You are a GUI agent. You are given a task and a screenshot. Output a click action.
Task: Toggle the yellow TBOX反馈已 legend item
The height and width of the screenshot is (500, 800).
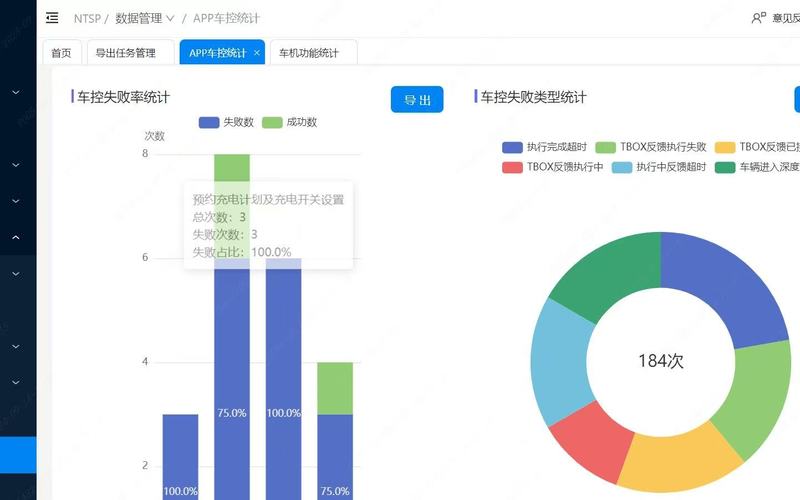[757, 147]
